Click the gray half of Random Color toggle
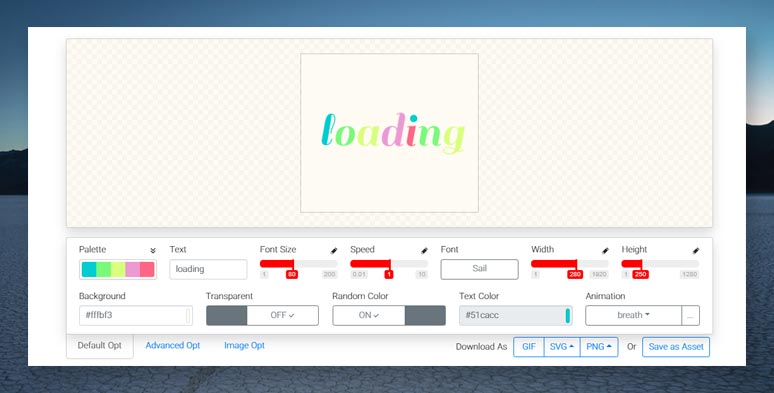Screen dimensions: 774x393 tap(425, 315)
